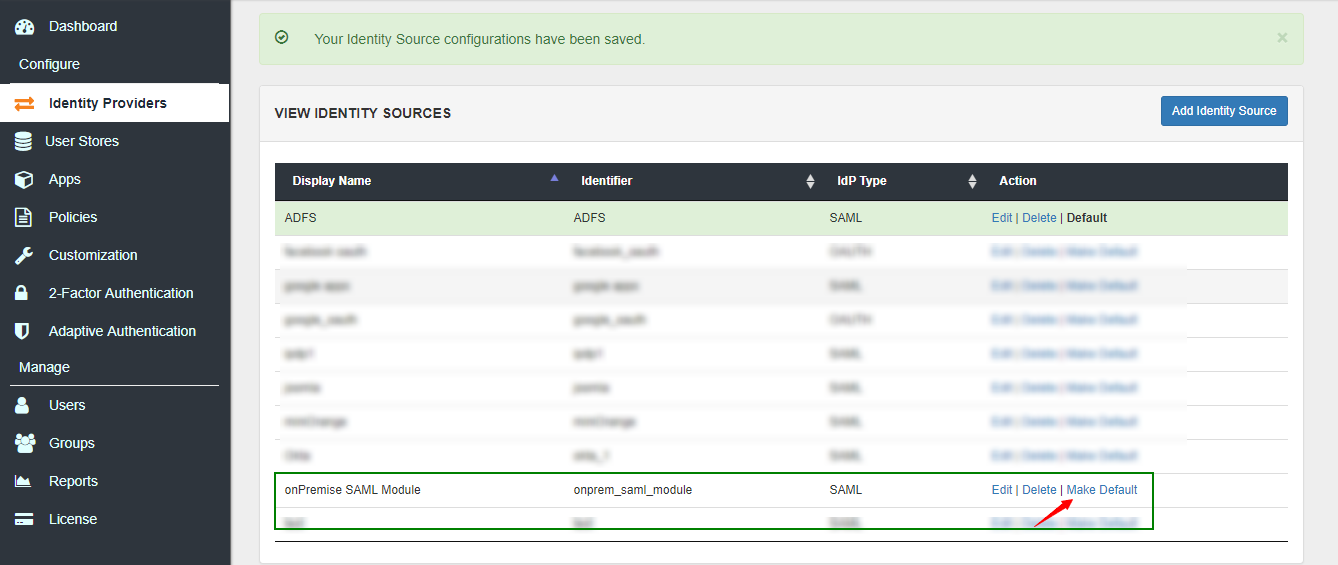Make onPremise SAML Module the default
Screen dimensions: 1338x565
pyautogui.click(x=1102, y=490)
